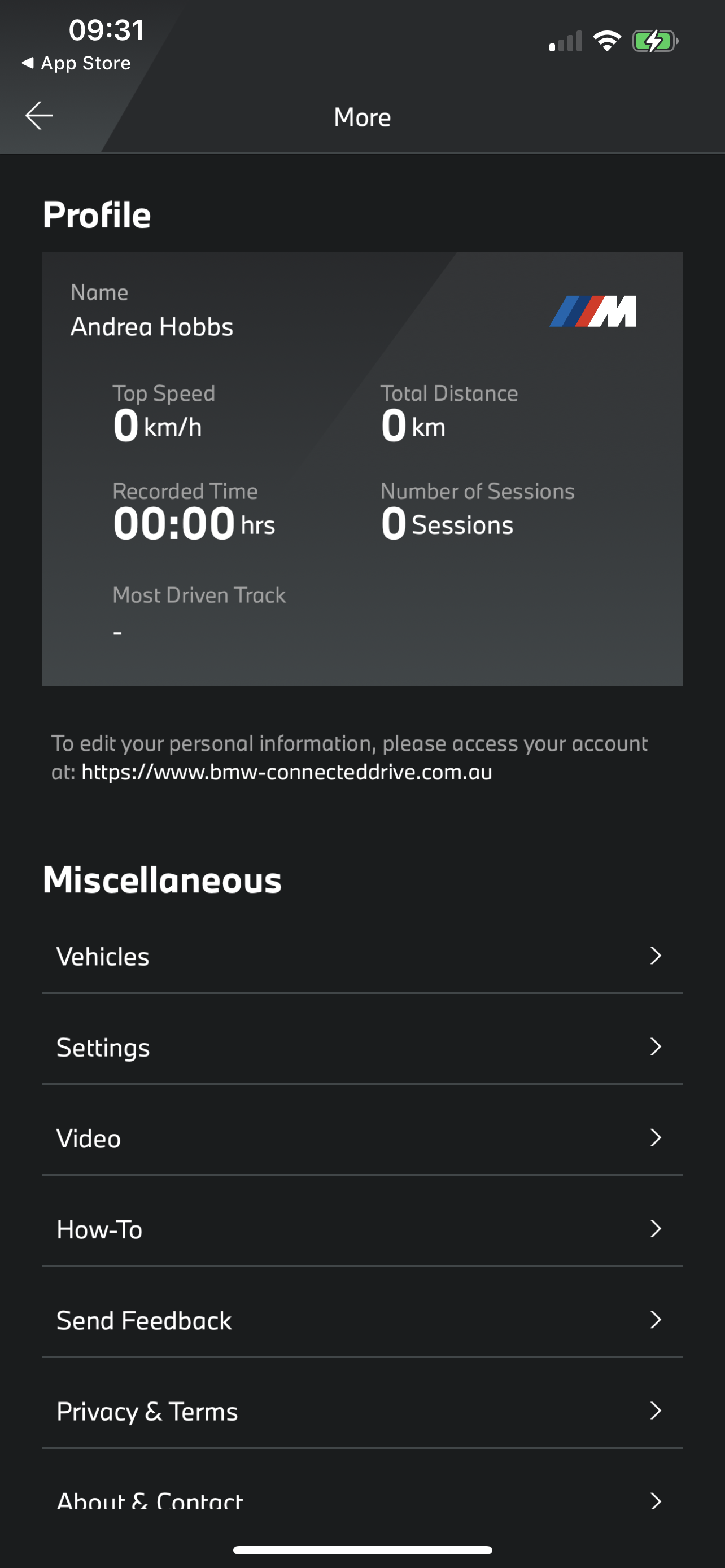This screenshot has width=725, height=1568.
Task: Tap the back arrow icon
Action: point(39,116)
